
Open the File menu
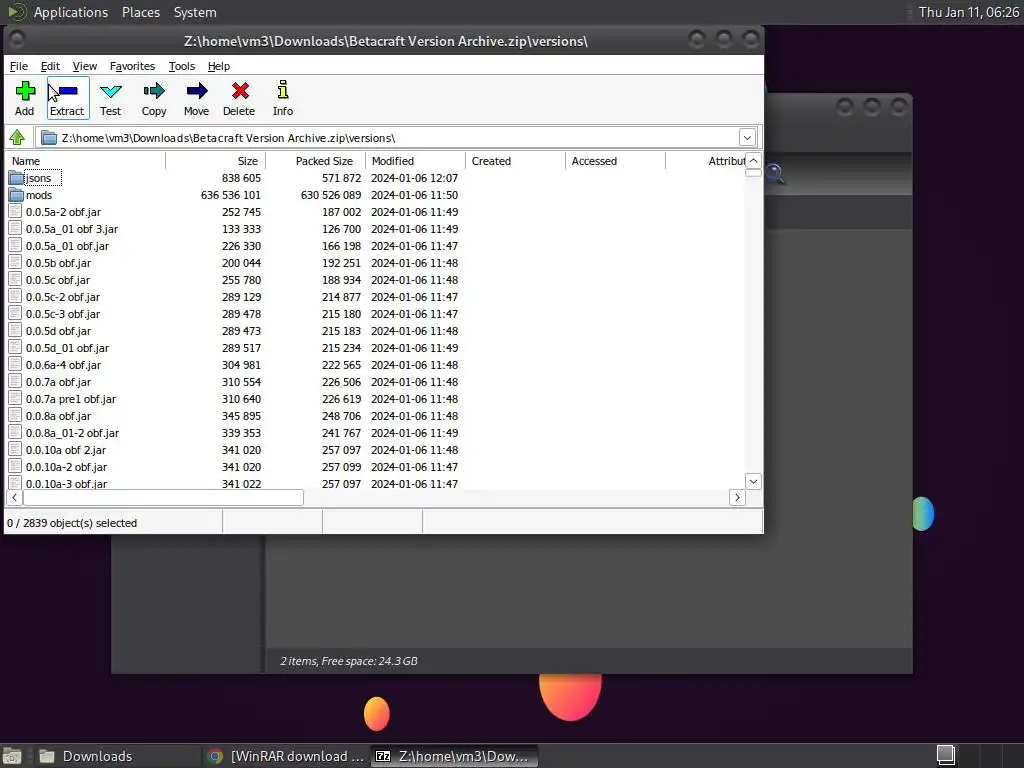(18, 66)
